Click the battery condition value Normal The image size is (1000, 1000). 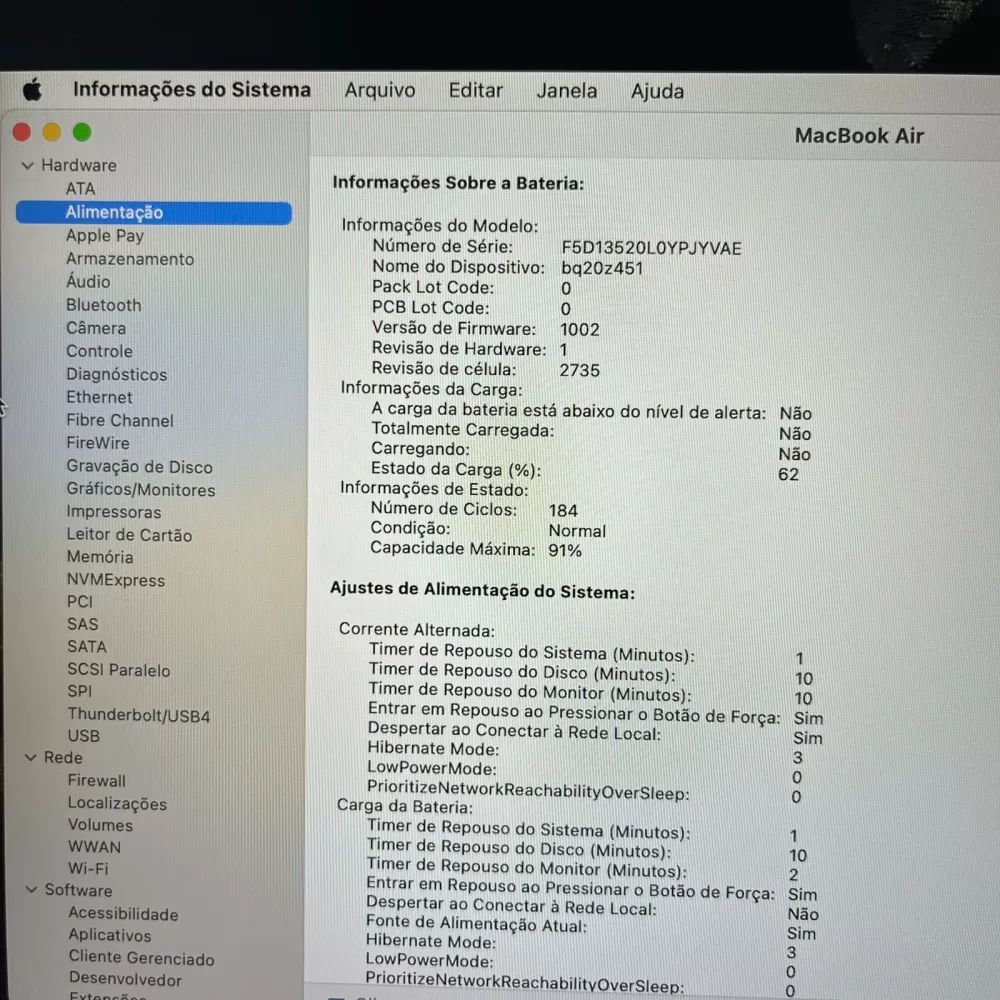577,531
